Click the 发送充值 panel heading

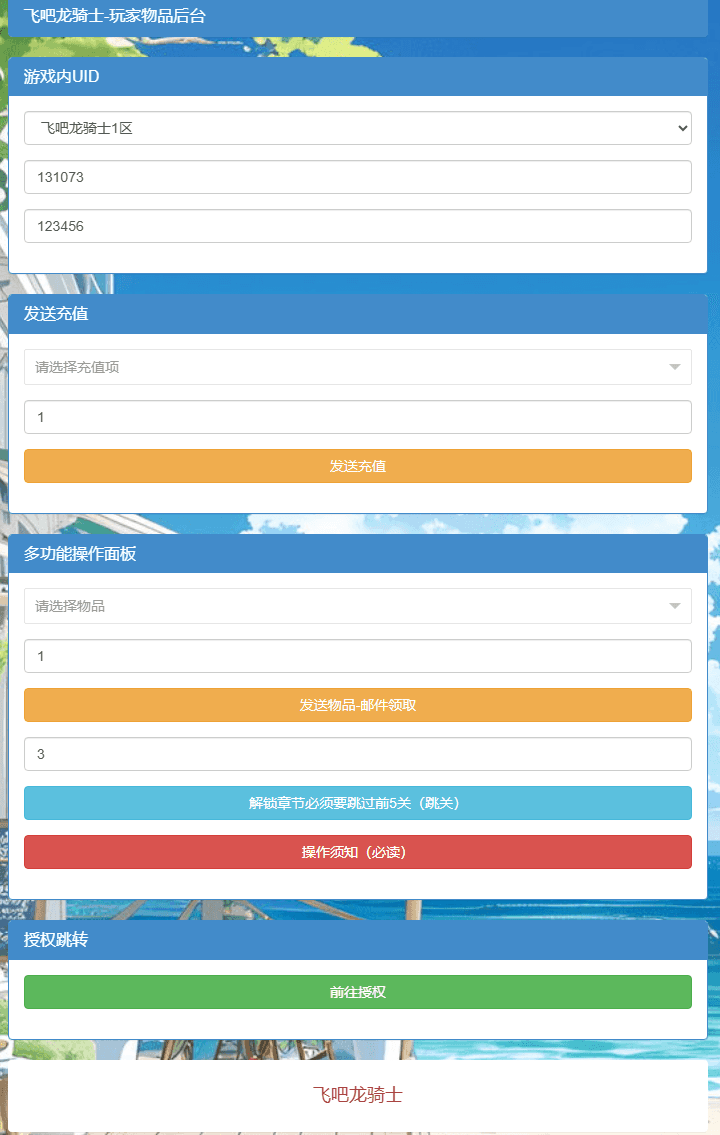[56, 313]
